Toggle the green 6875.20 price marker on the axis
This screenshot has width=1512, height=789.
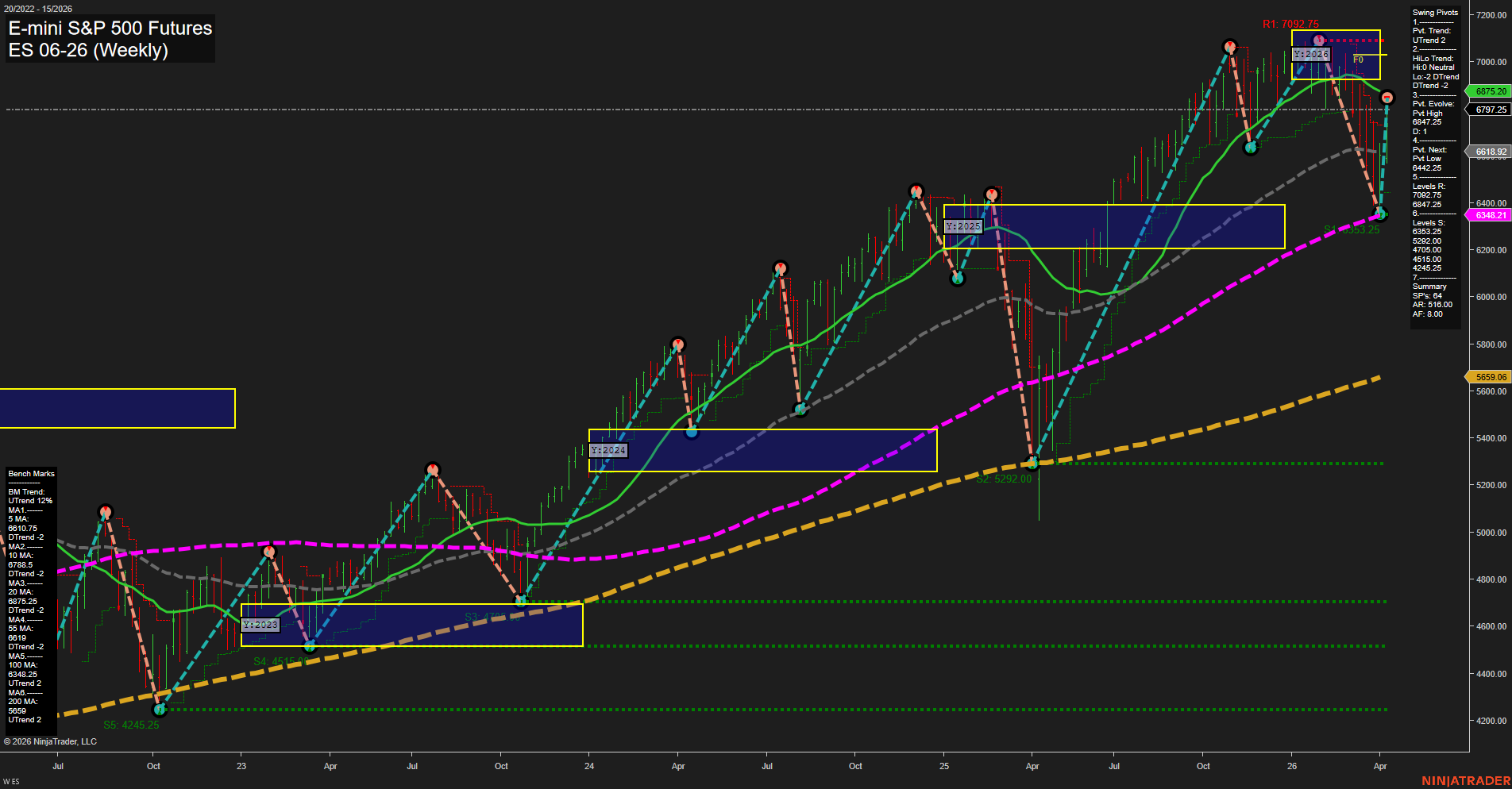coord(1491,91)
